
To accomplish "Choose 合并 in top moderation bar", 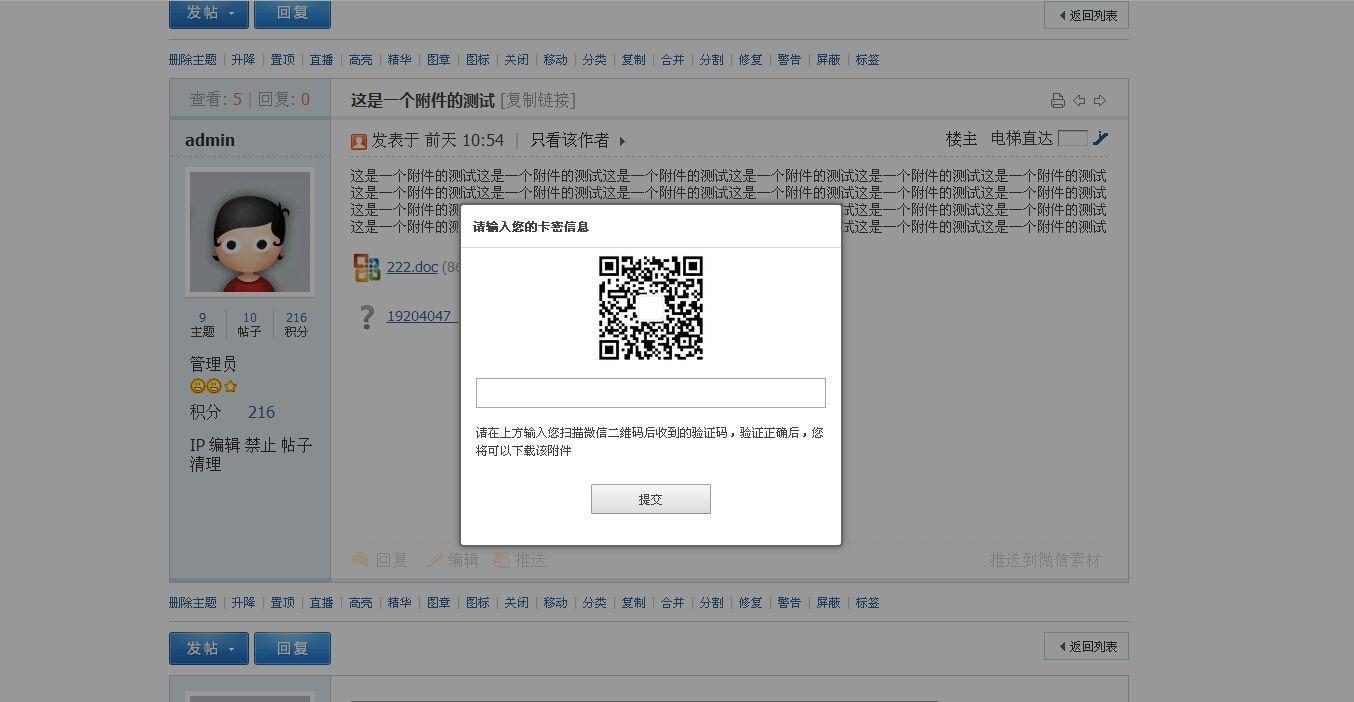I will [x=672, y=60].
